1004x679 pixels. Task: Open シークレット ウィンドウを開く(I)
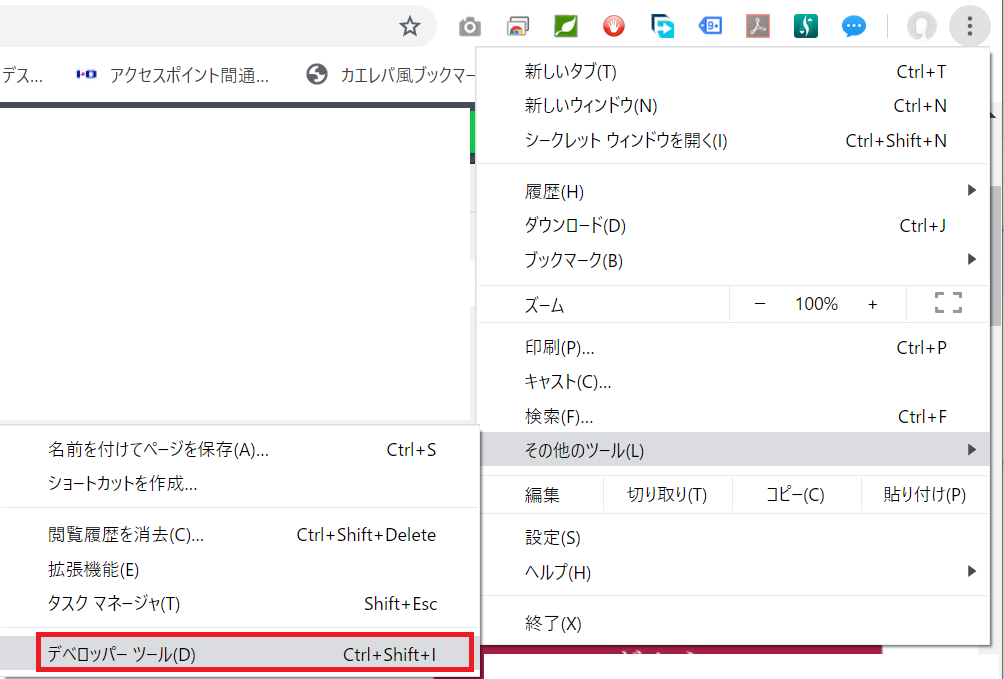[x=733, y=140]
